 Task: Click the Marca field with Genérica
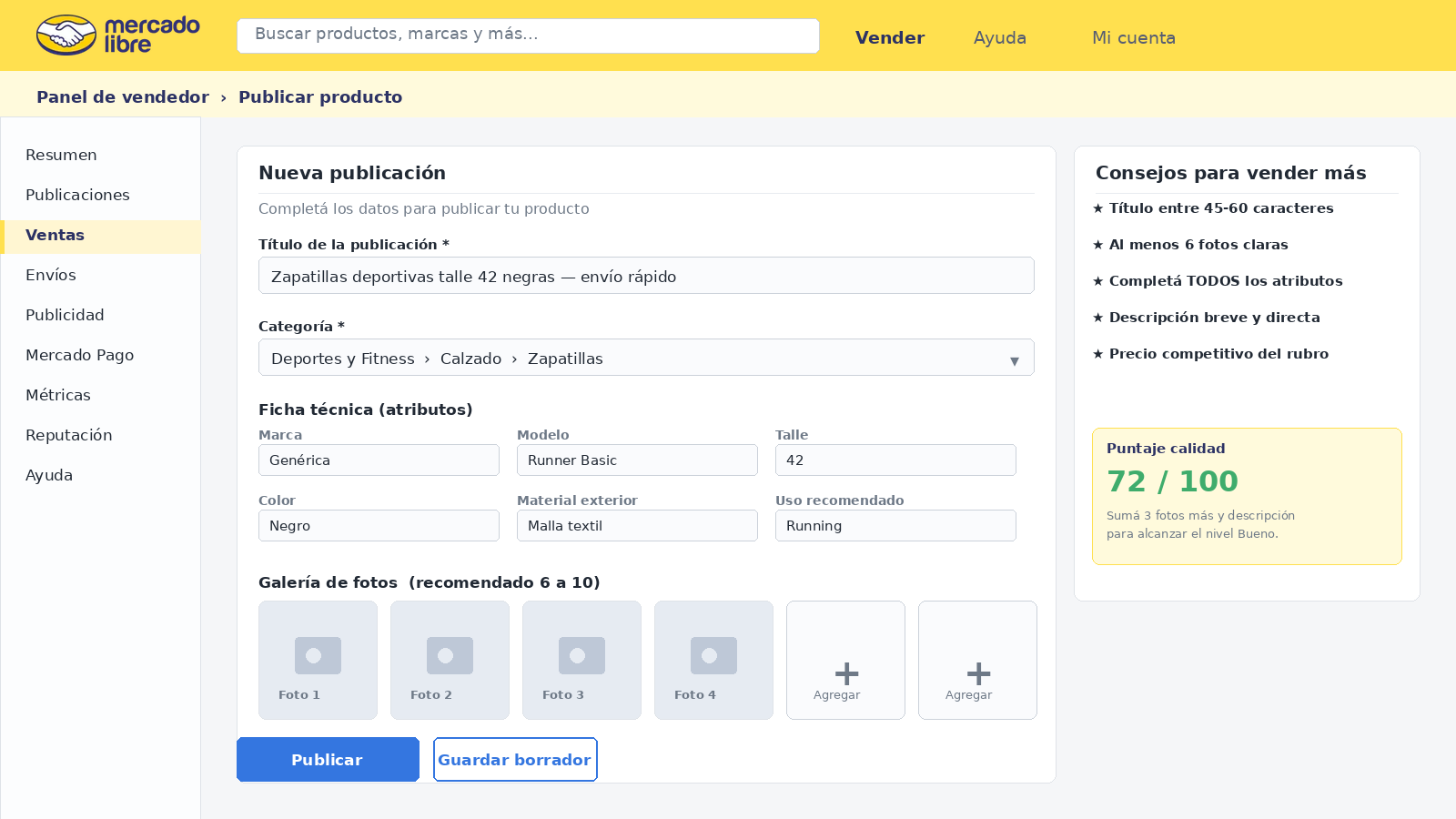pyautogui.click(x=379, y=460)
